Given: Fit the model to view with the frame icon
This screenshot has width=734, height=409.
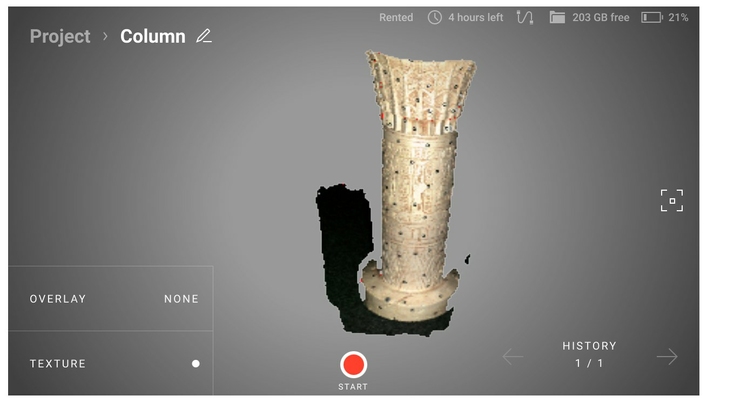Looking at the screenshot, I should click(672, 201).
